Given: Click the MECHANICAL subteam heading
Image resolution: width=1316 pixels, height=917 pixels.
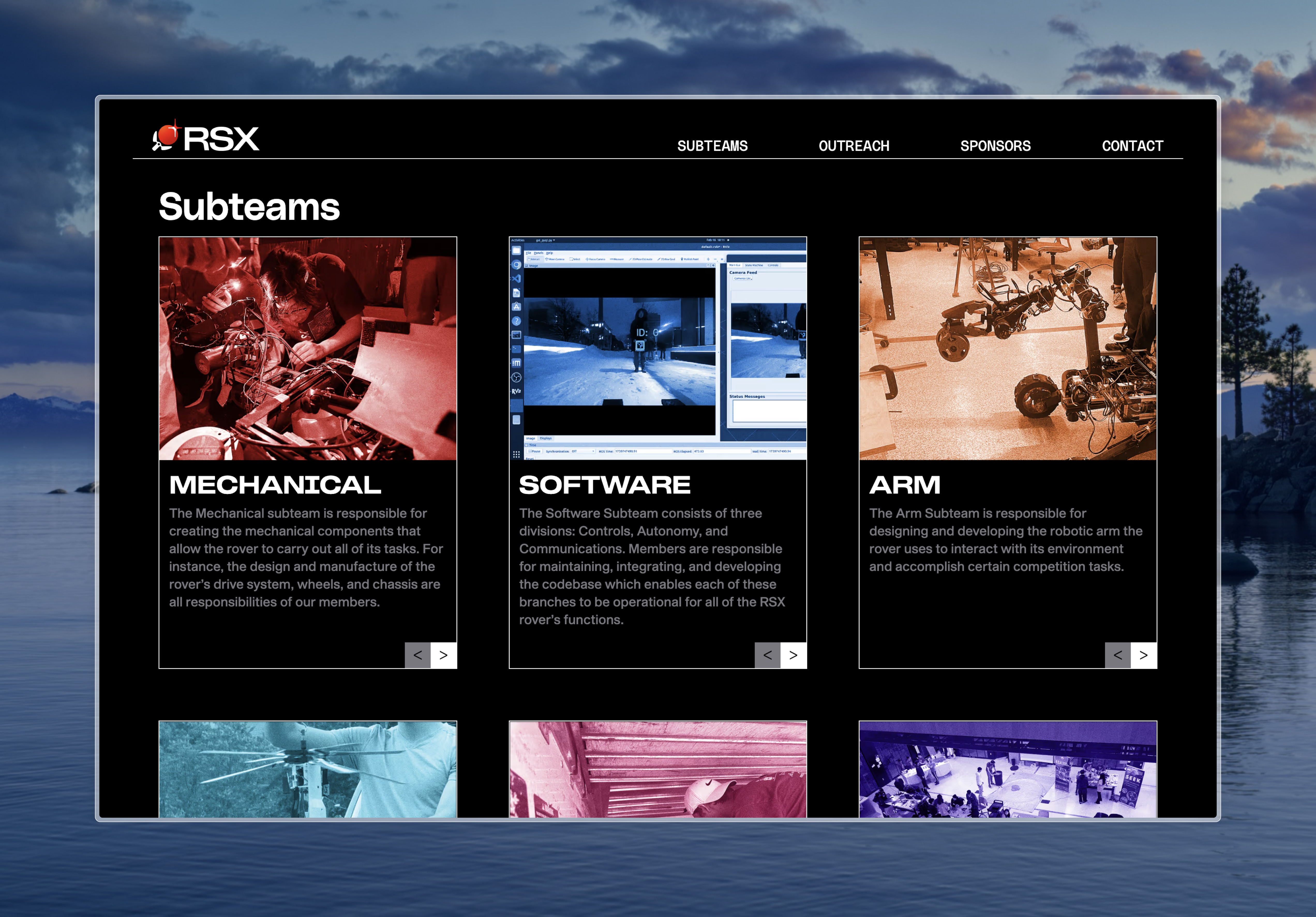Looking at the screenshot, I should [x=275, y=485].
